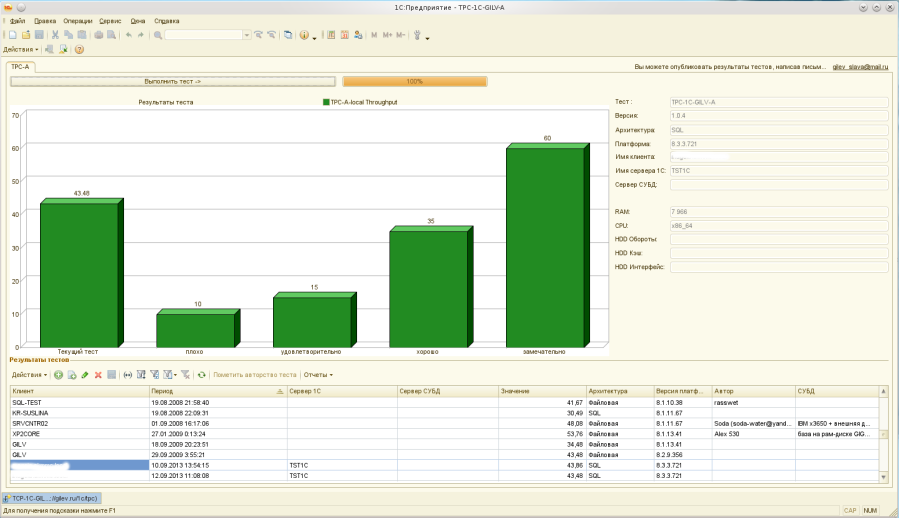Click Пометить авторство теста button

coord(255,375)
